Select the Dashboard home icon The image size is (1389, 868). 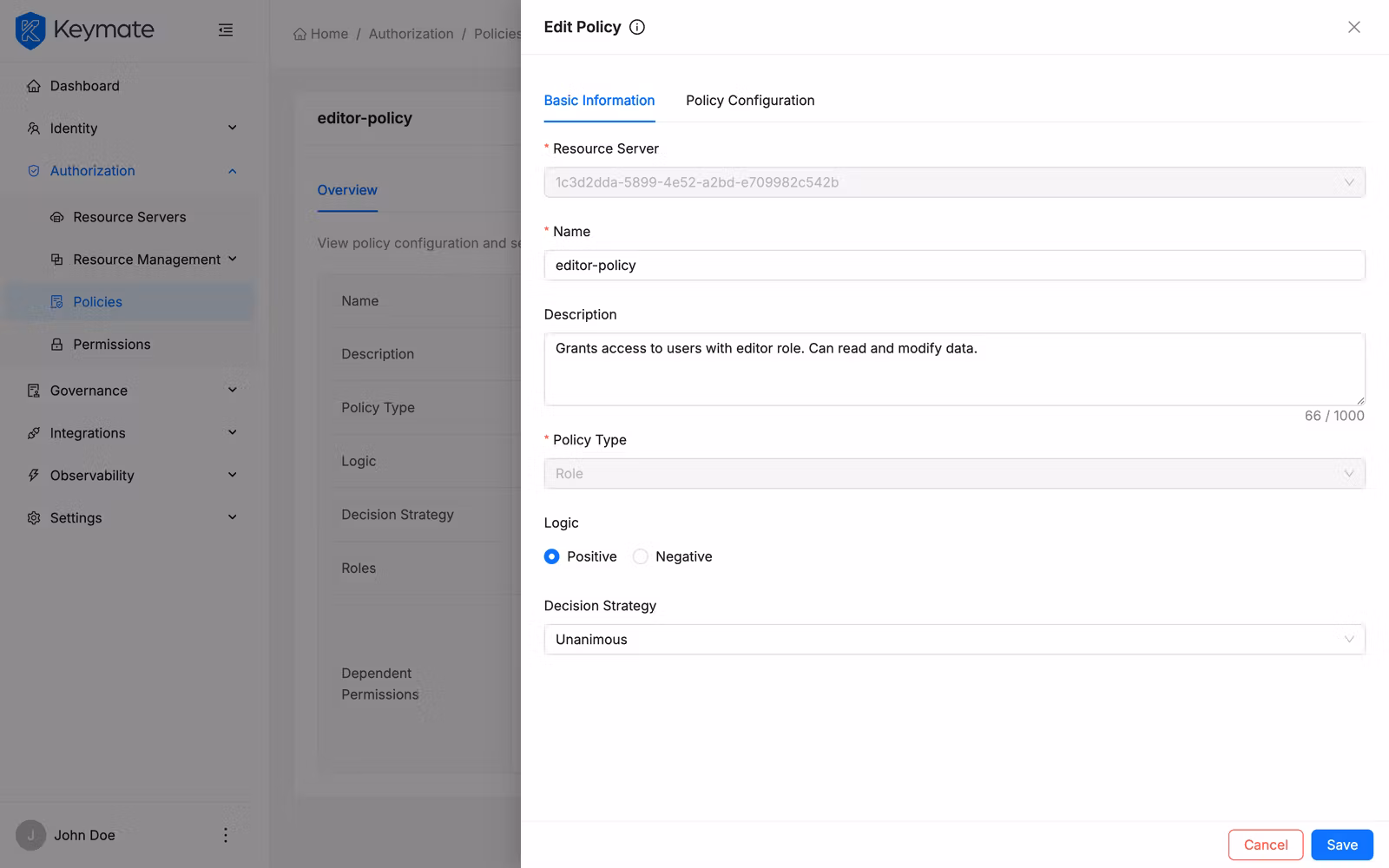click(x=32, y=85)
